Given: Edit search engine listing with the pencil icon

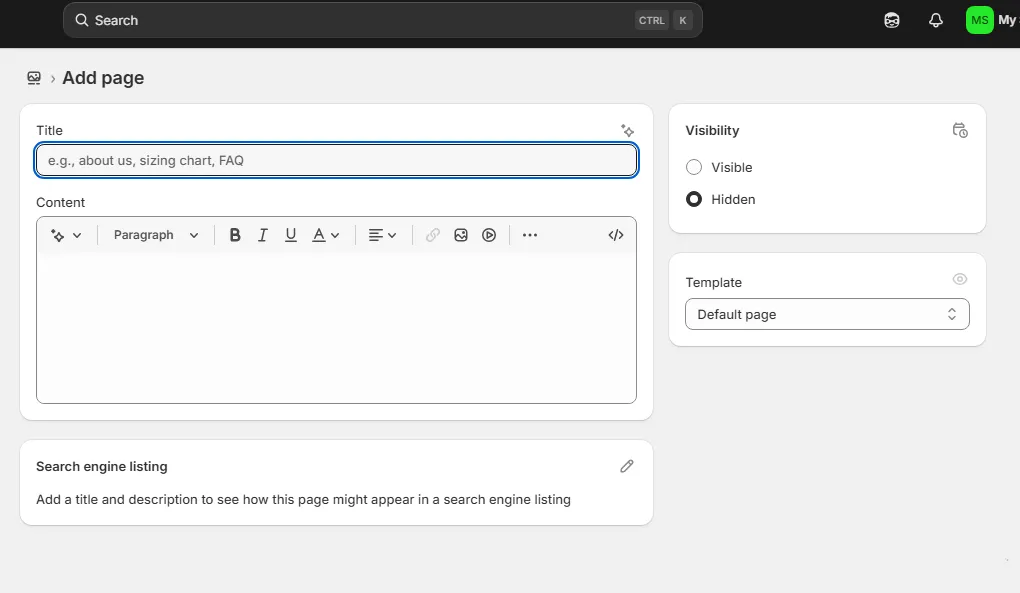Looking at the screenshot, I should click(x=627, y=466).
